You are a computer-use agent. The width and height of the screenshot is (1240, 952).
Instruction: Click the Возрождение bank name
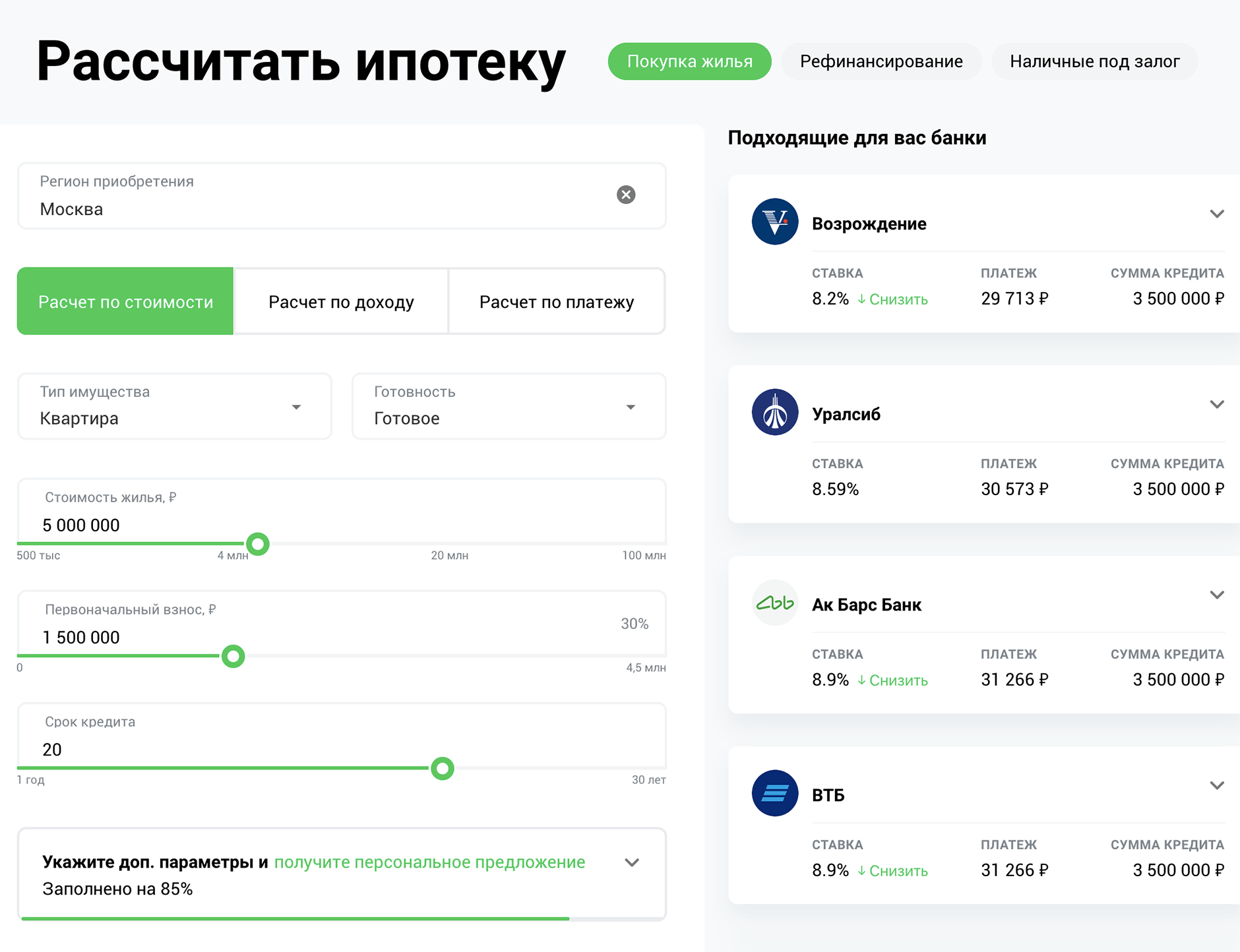tap(869, 224)
